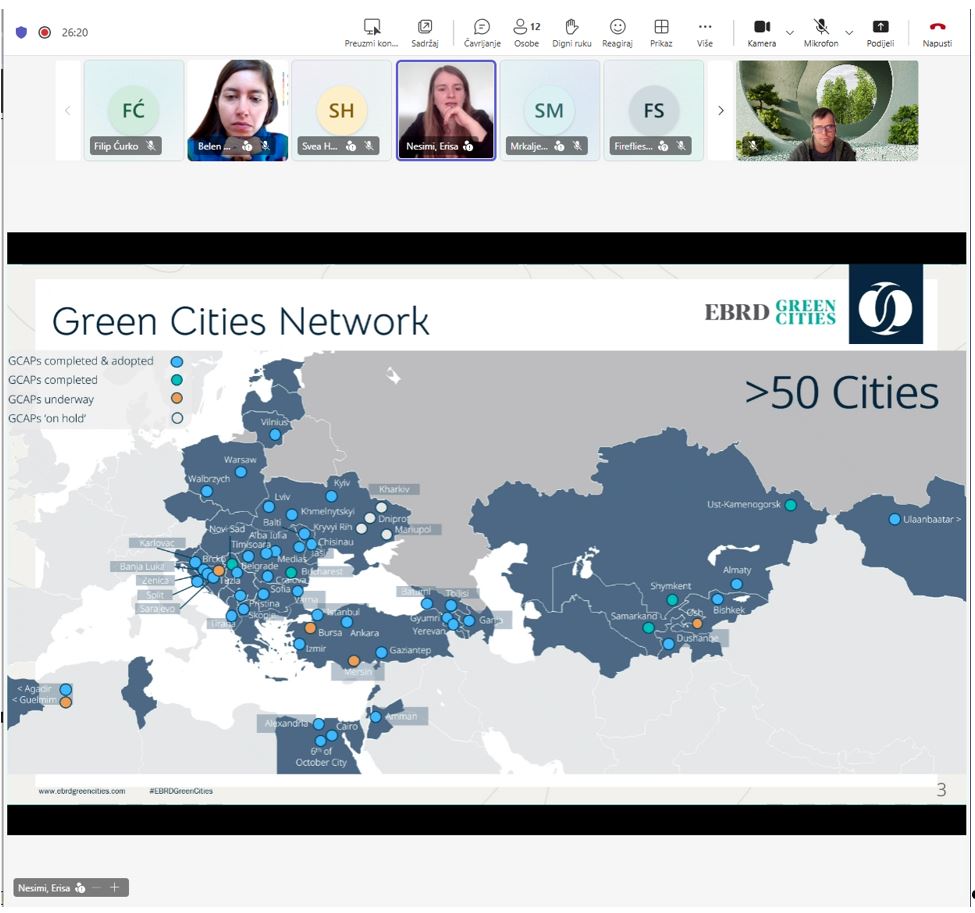Show next participants with right chevron
This screenshot has height=913, width=975.
[720, 111]
